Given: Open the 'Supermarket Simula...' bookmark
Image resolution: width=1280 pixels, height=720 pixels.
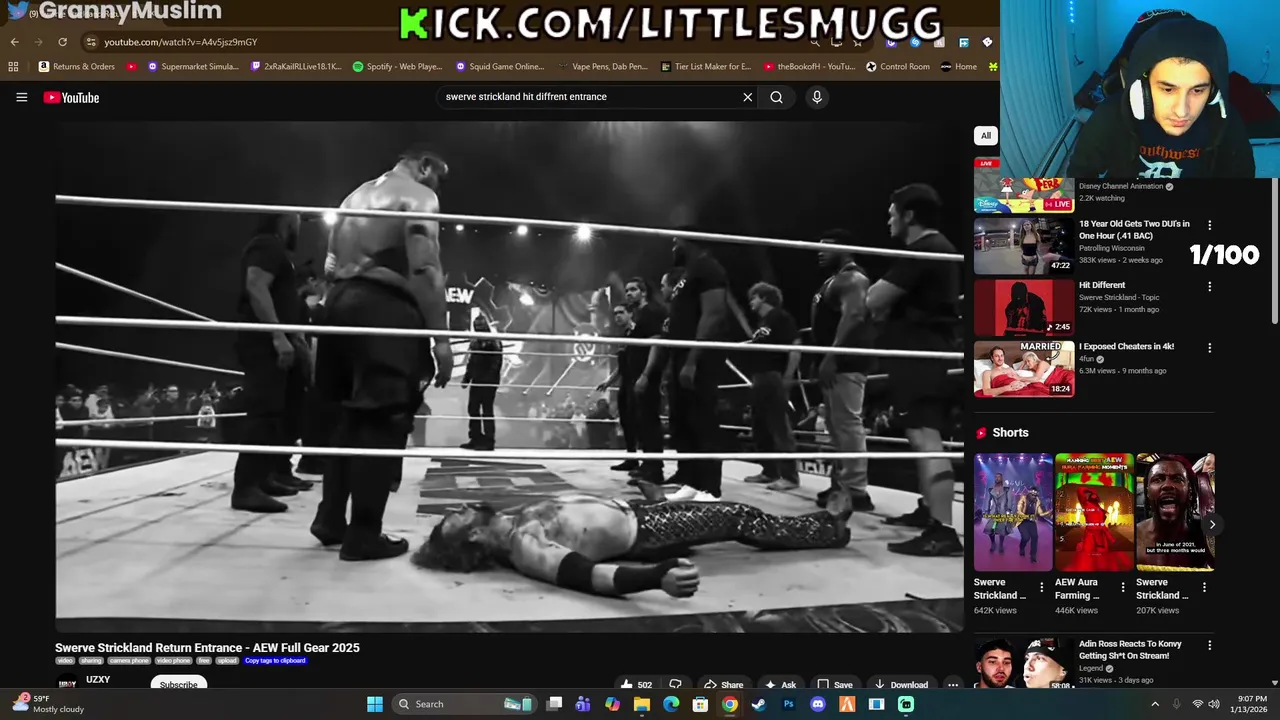Looking at the screenshot, I should [193, 67].
